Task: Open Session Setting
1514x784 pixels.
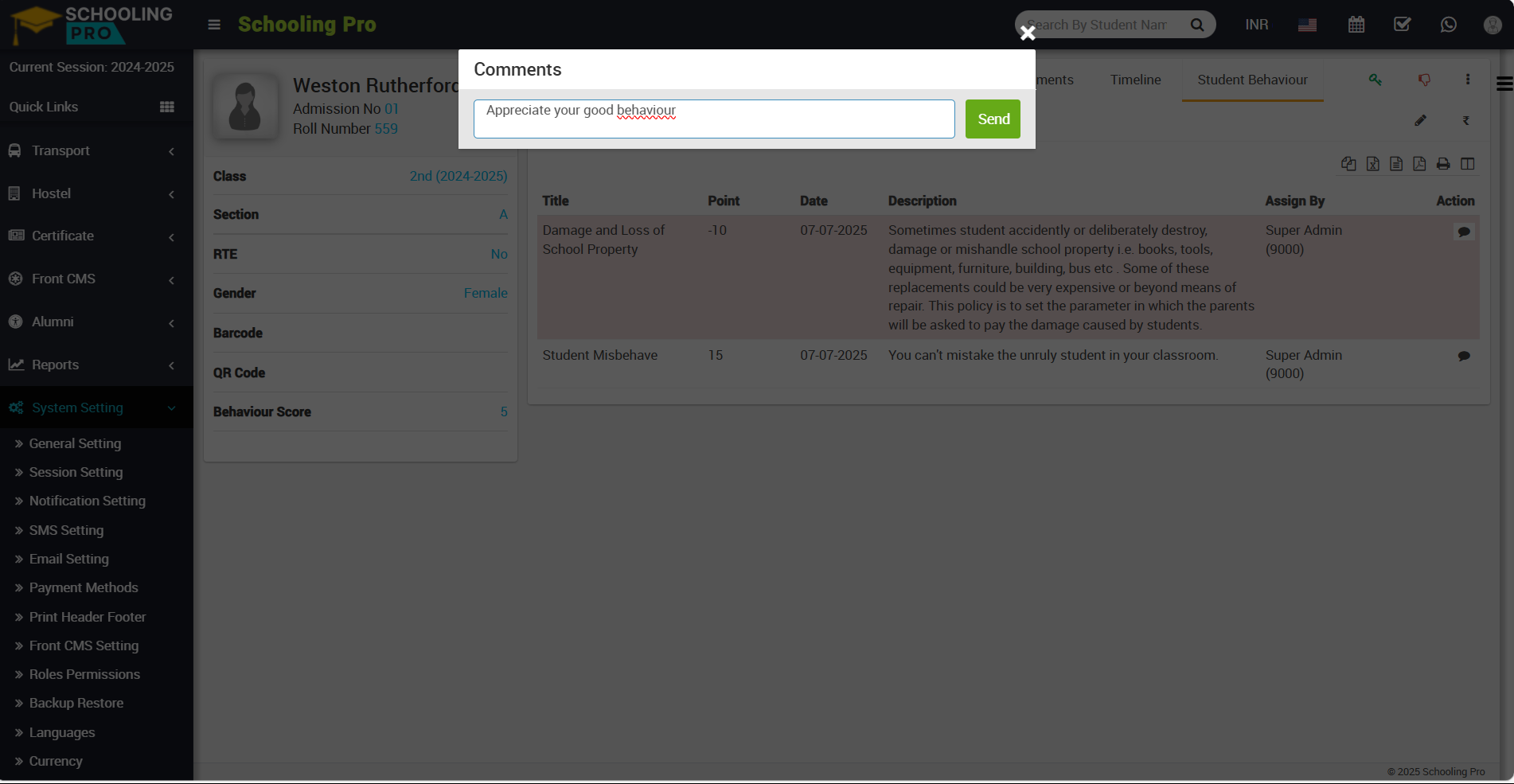Action: [x=76, y=472]
